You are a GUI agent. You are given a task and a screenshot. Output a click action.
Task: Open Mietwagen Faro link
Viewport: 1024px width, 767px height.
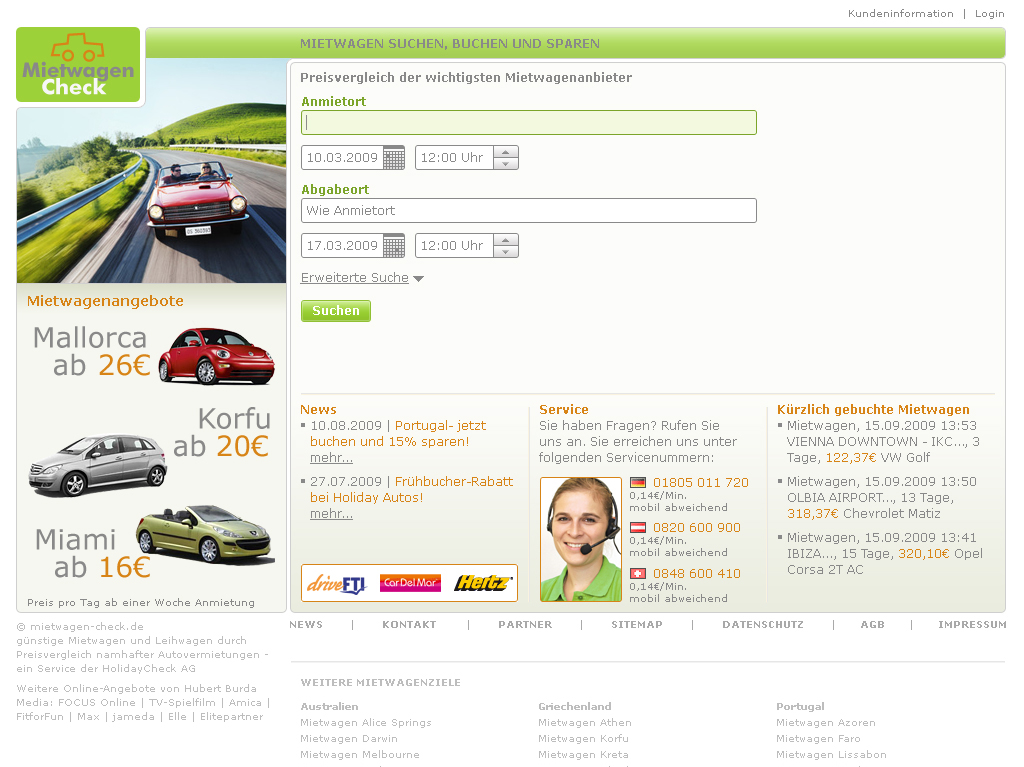818,738
